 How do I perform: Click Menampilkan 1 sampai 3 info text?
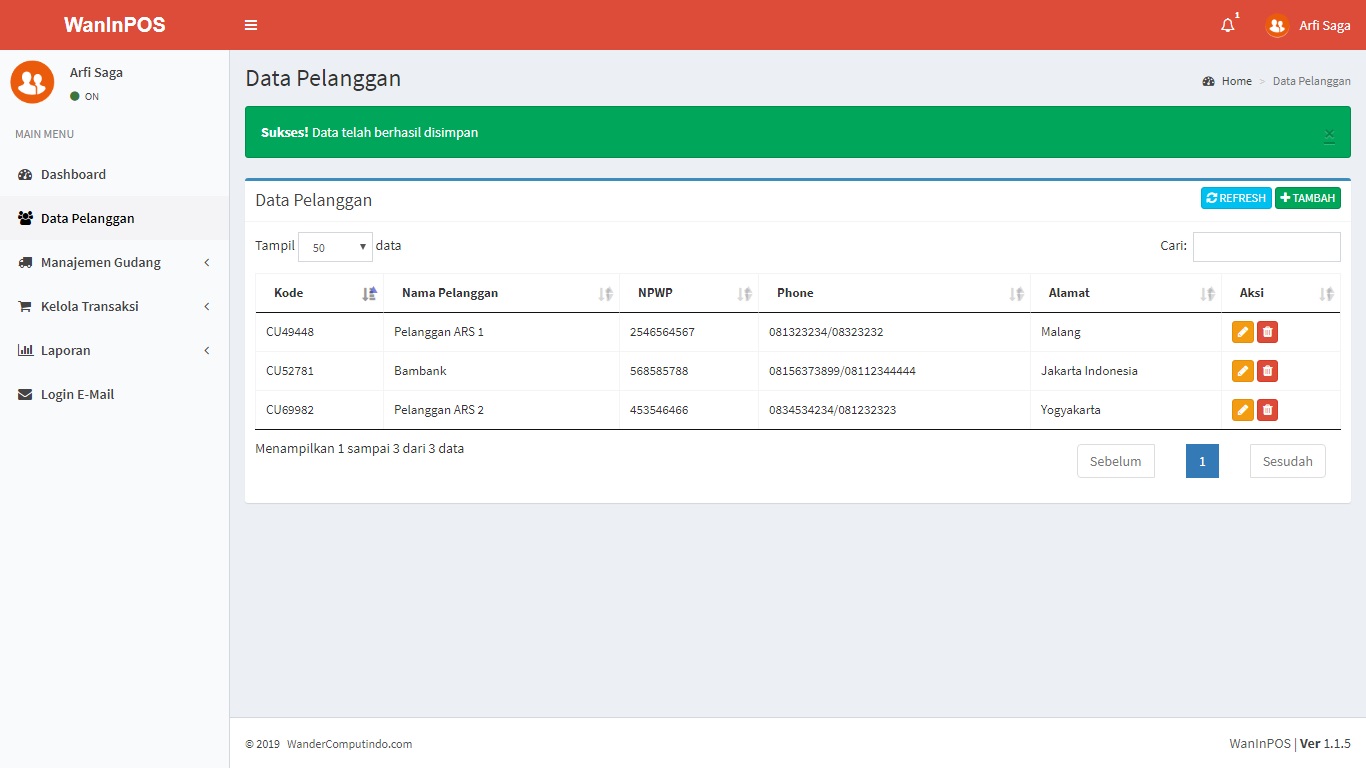point(359,449)
